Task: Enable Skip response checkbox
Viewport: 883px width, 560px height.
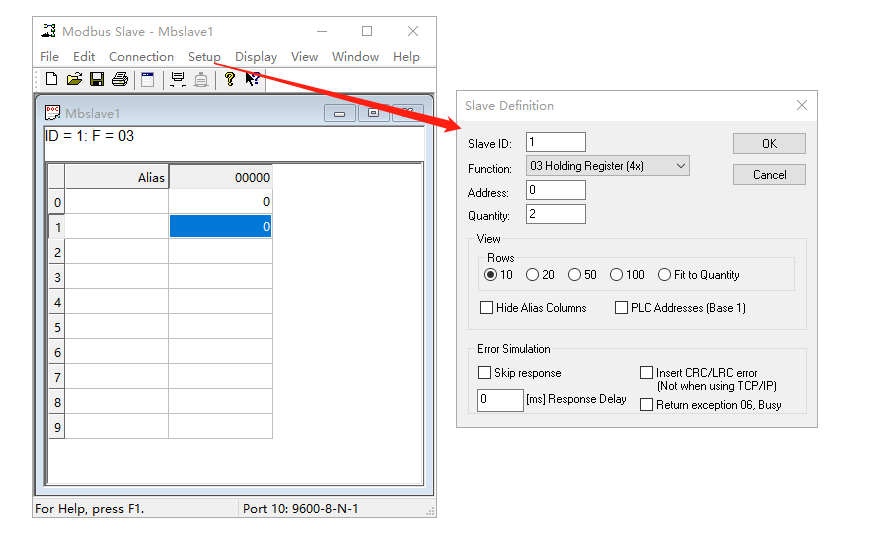Action: click(x=485, y=373)
